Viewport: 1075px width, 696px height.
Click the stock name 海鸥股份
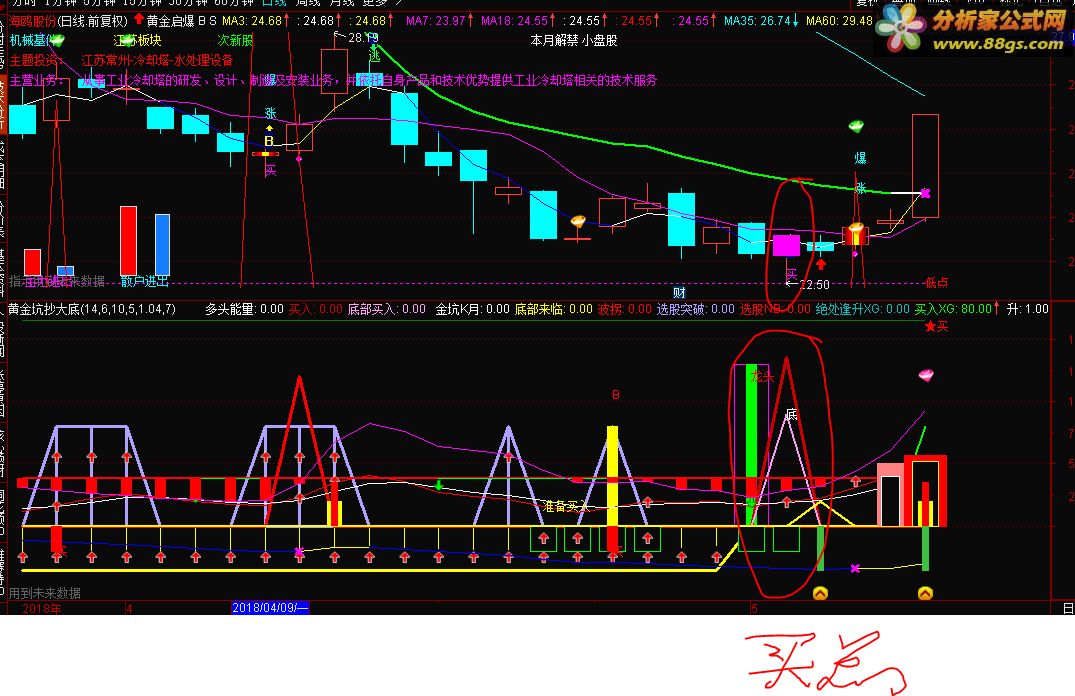coord(32,21)
